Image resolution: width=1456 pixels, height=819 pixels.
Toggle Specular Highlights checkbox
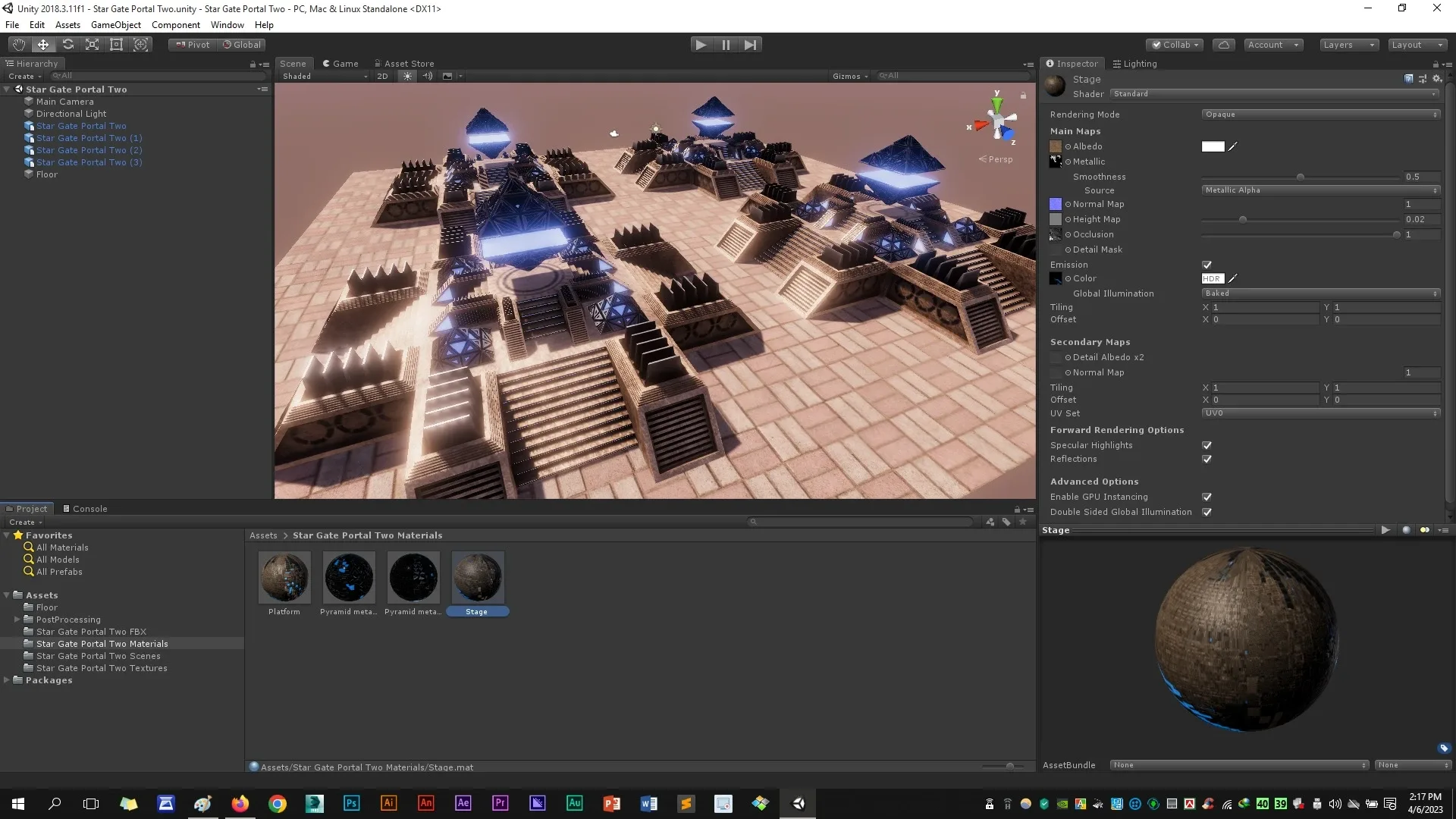pyautogui.click(x=1207, y=445)
